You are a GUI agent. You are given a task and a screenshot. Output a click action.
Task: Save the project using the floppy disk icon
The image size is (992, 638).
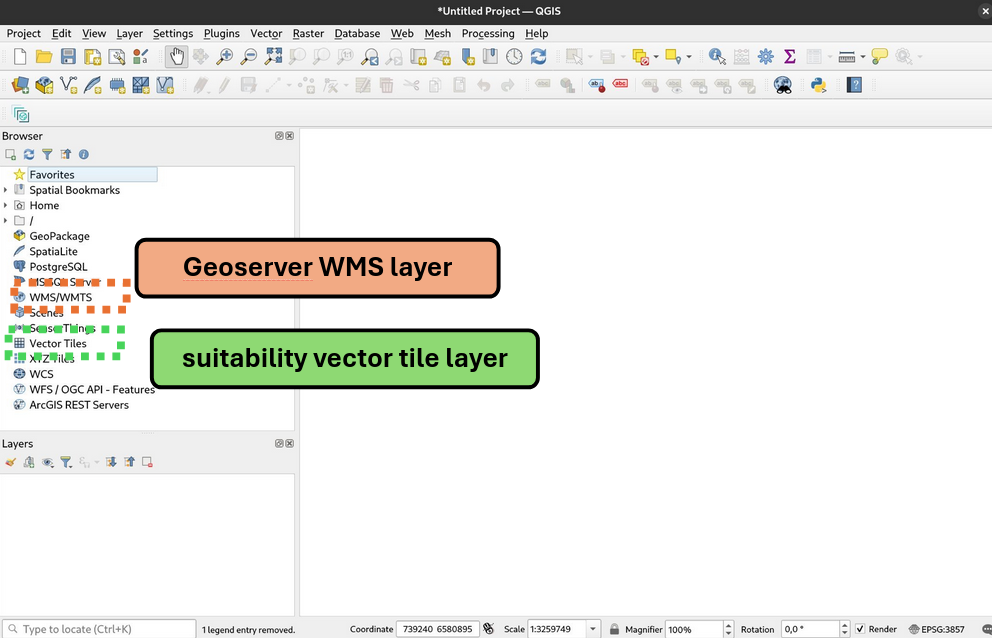coord(68,57)
